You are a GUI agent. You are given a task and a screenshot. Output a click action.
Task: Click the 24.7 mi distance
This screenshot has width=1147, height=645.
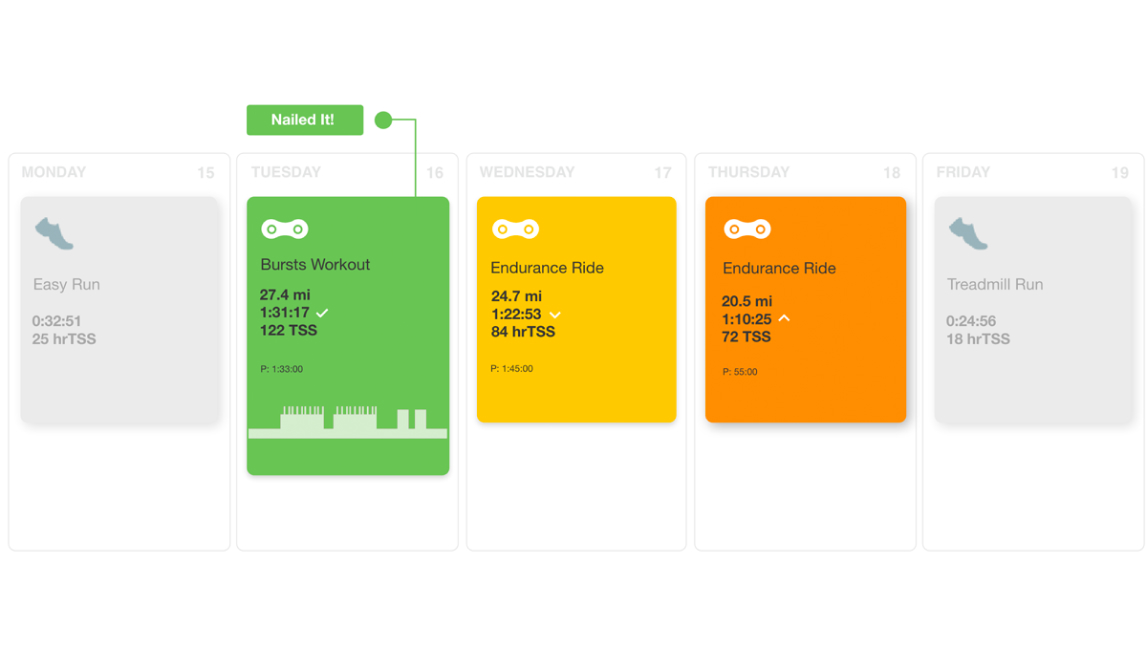click(516, 297)
